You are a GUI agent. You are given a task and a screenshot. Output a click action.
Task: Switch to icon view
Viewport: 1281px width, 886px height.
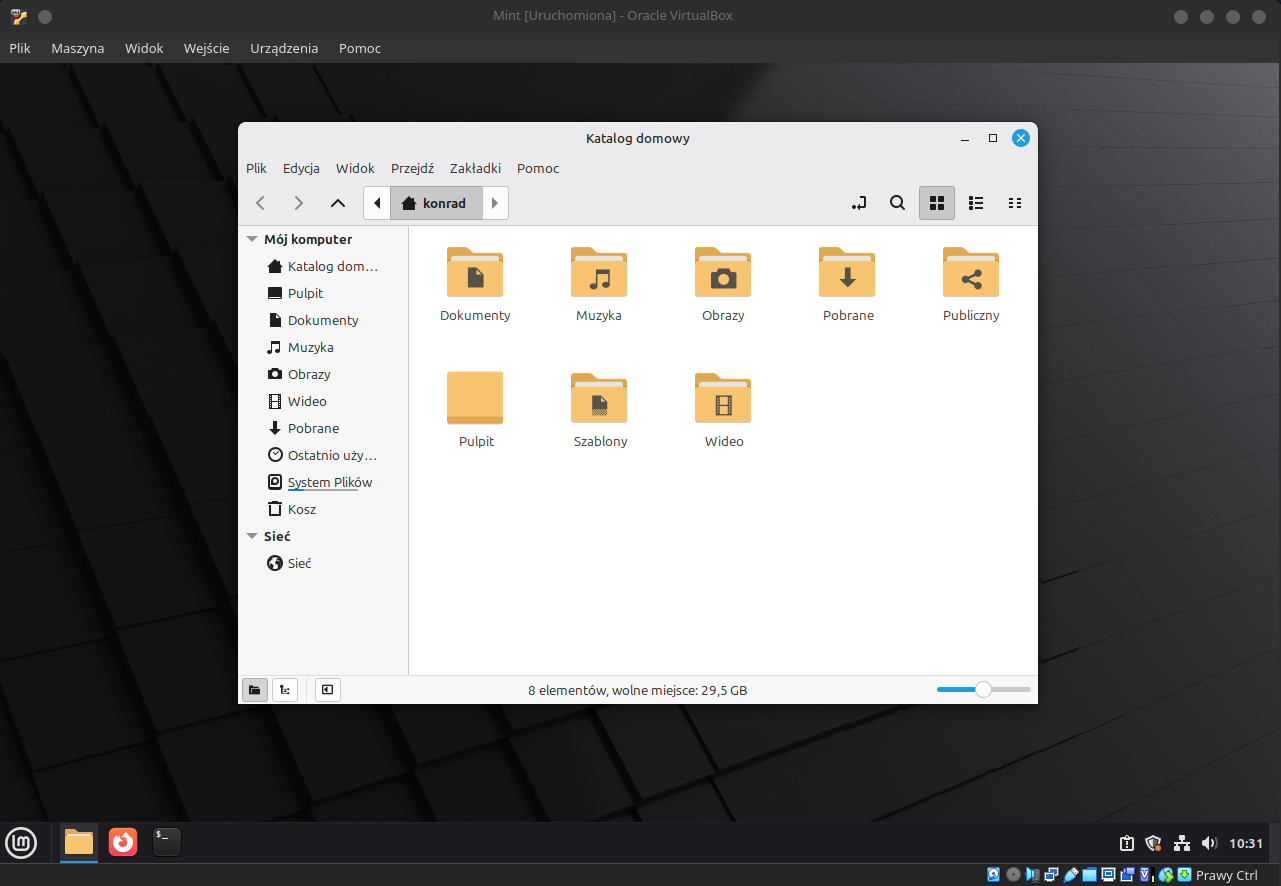(937, 203)
